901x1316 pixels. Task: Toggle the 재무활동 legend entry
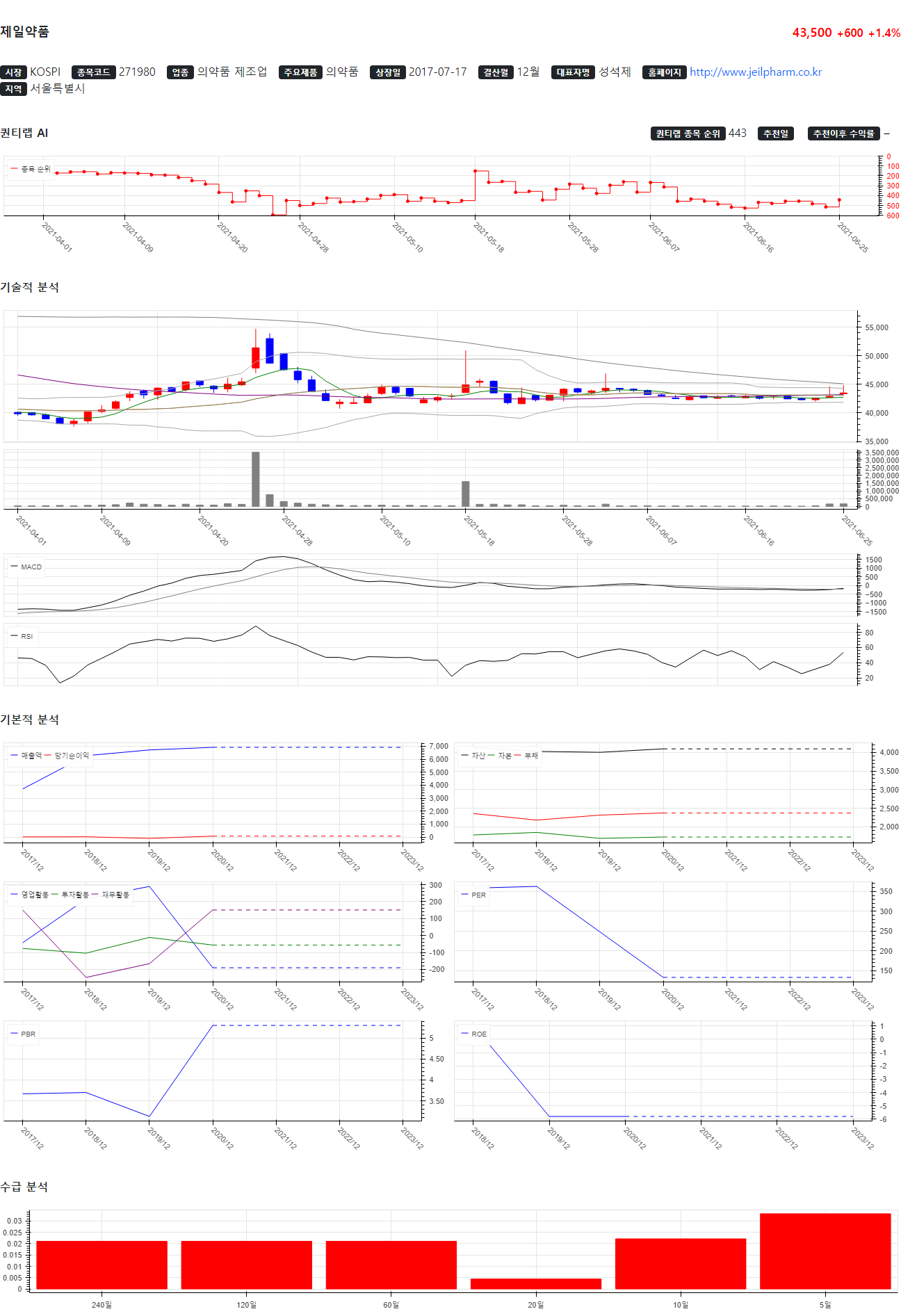[111, 895]
